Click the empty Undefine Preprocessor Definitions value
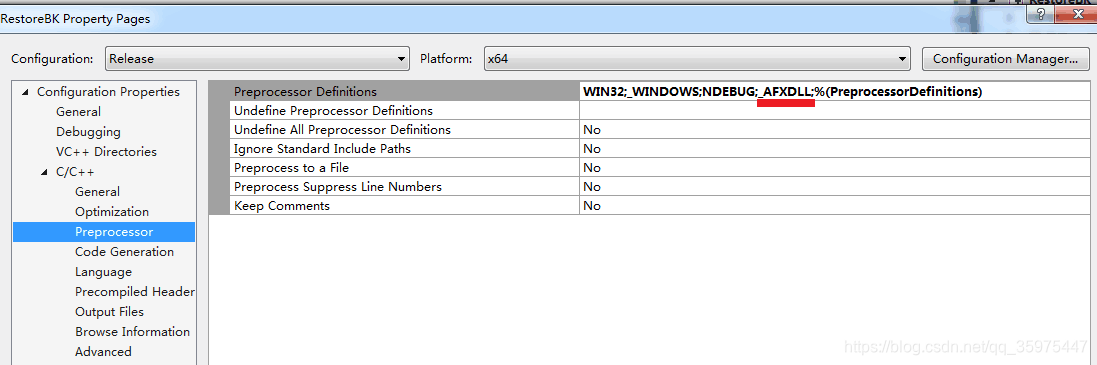The height and width of the screenshot is (365, 1097). (835, 110)
